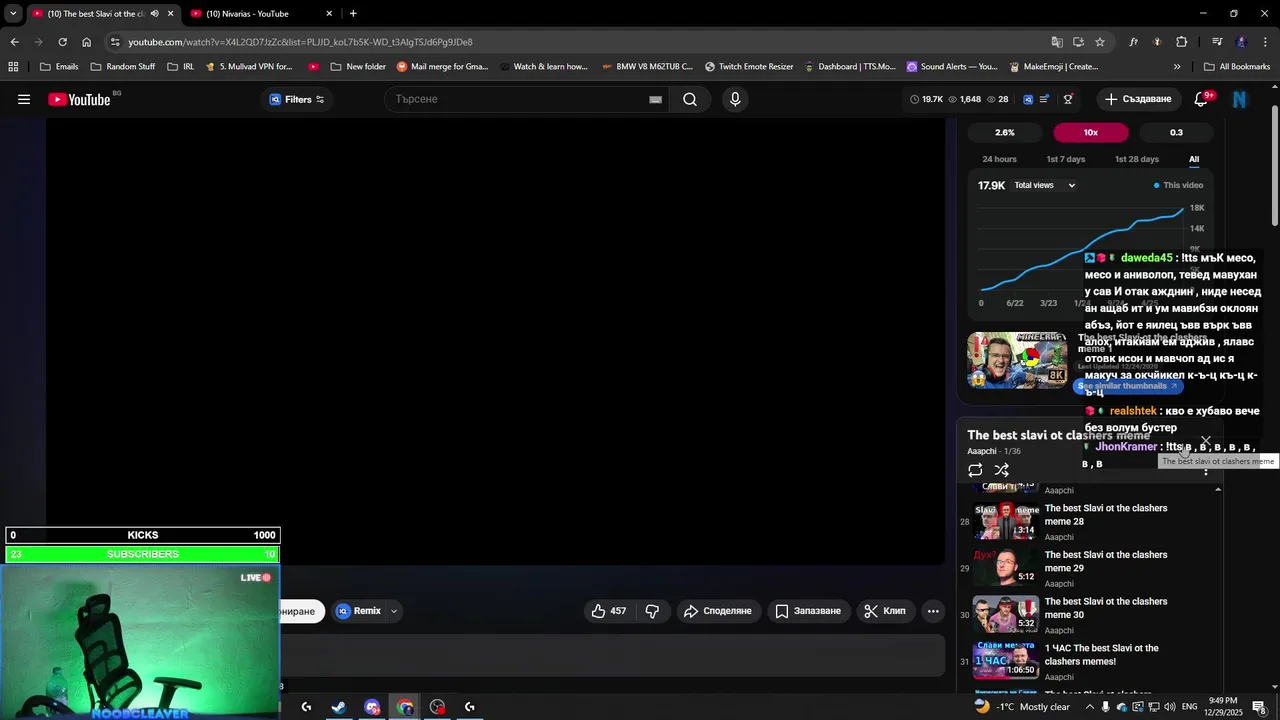This screenshot has width=1280, height=720.
Task: Open the taskbar volume control
Action: [1169, 707]
